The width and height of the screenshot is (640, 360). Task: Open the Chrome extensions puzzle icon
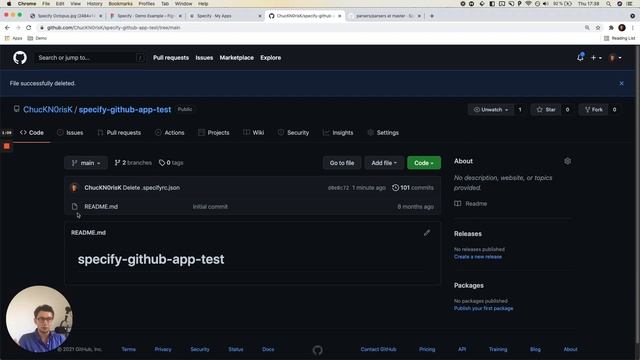pos(611,27)
